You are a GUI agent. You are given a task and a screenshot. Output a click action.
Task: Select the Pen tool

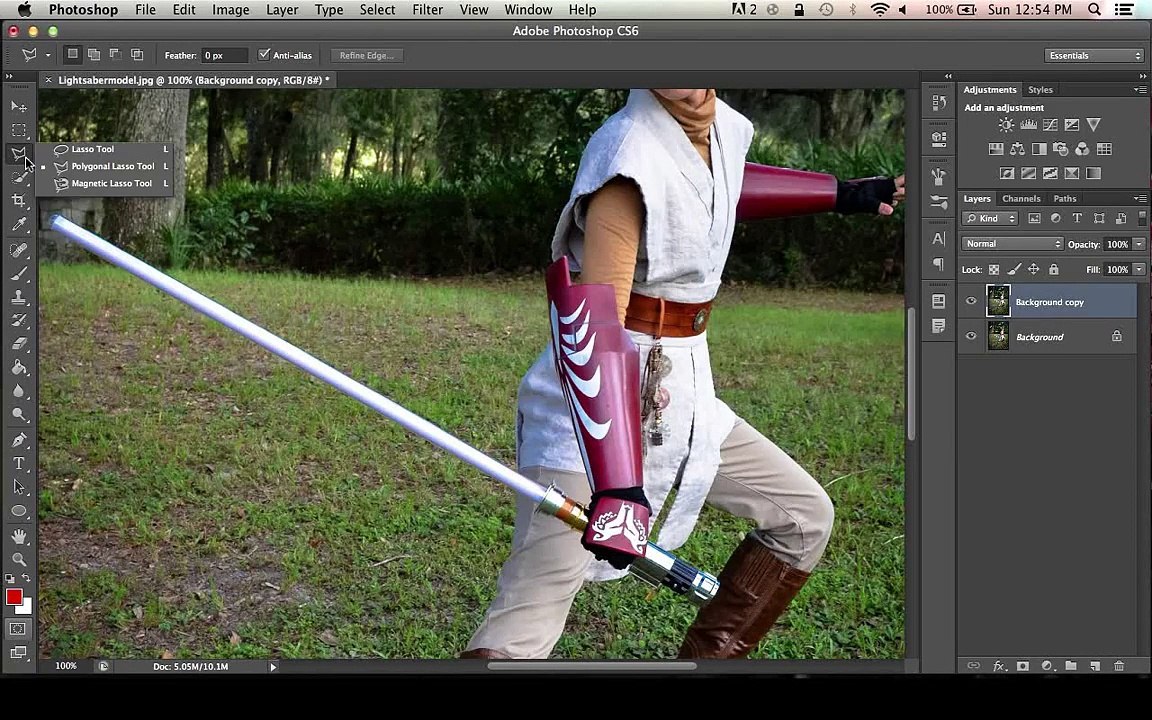pyautogui.click(x=19, y=440)
